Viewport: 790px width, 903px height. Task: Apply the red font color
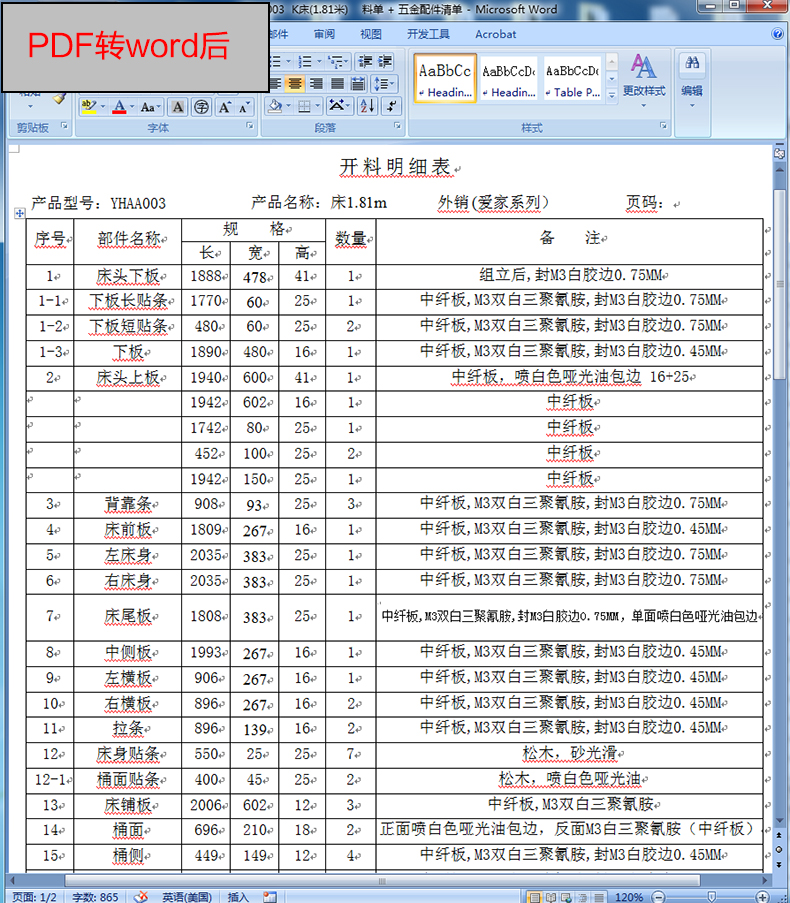coord(119,107)
